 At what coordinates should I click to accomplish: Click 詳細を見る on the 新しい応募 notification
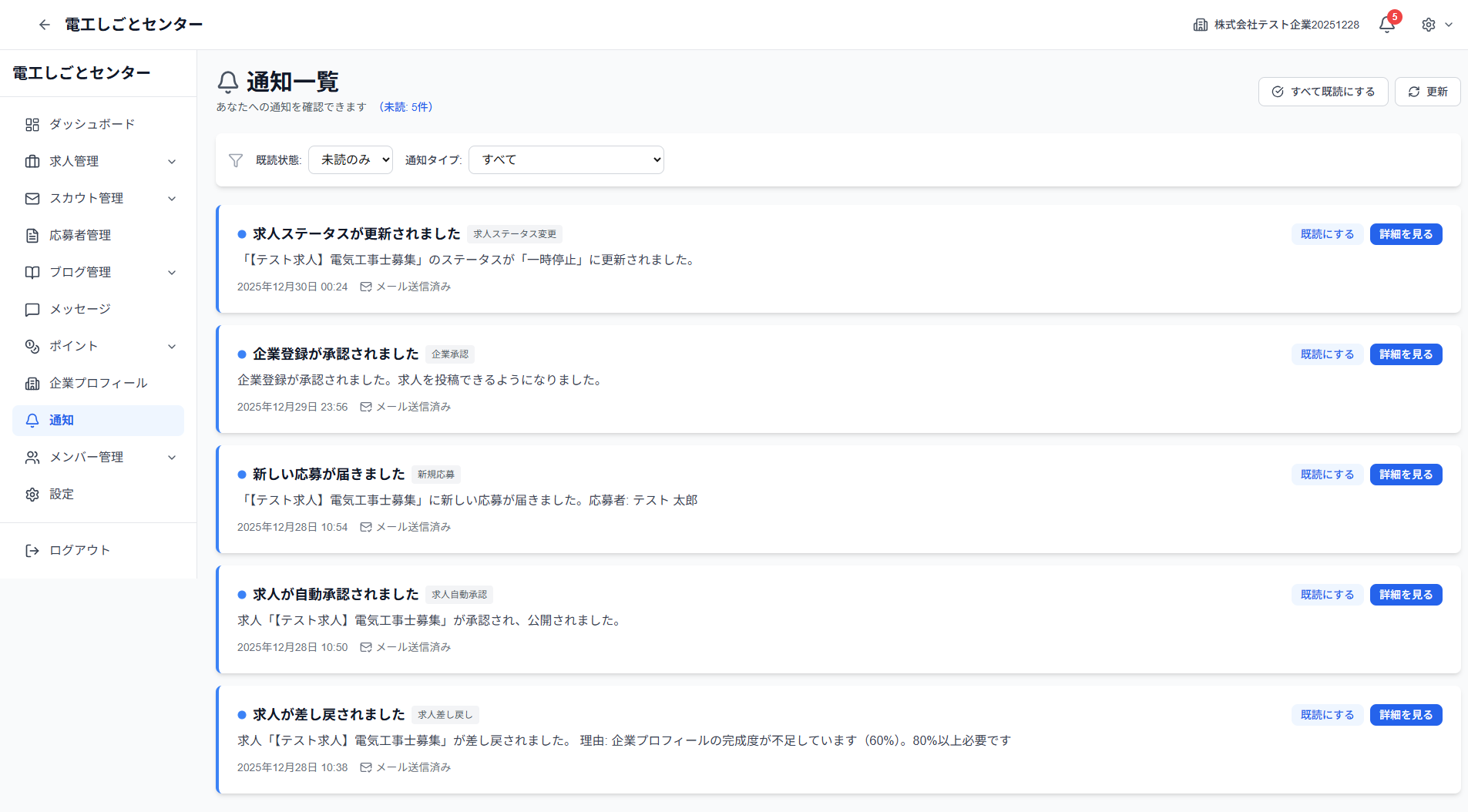coord(1405,474)
